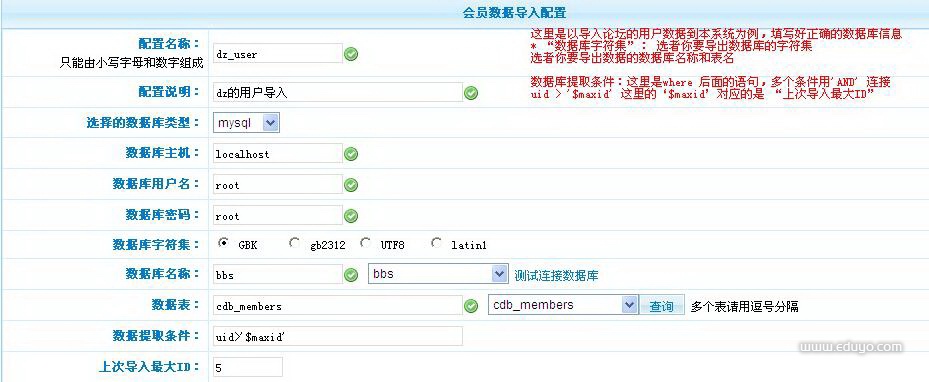This screenshot has width=929, height=382.
Task: Select the gb2312 charset radio button
Action: coord(294,243)
